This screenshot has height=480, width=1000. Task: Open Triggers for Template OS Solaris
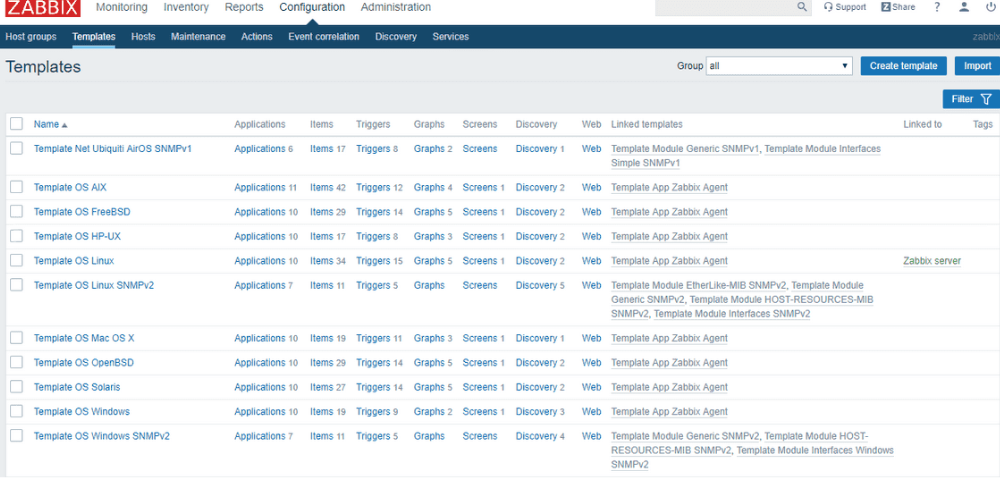click(373, 387)
